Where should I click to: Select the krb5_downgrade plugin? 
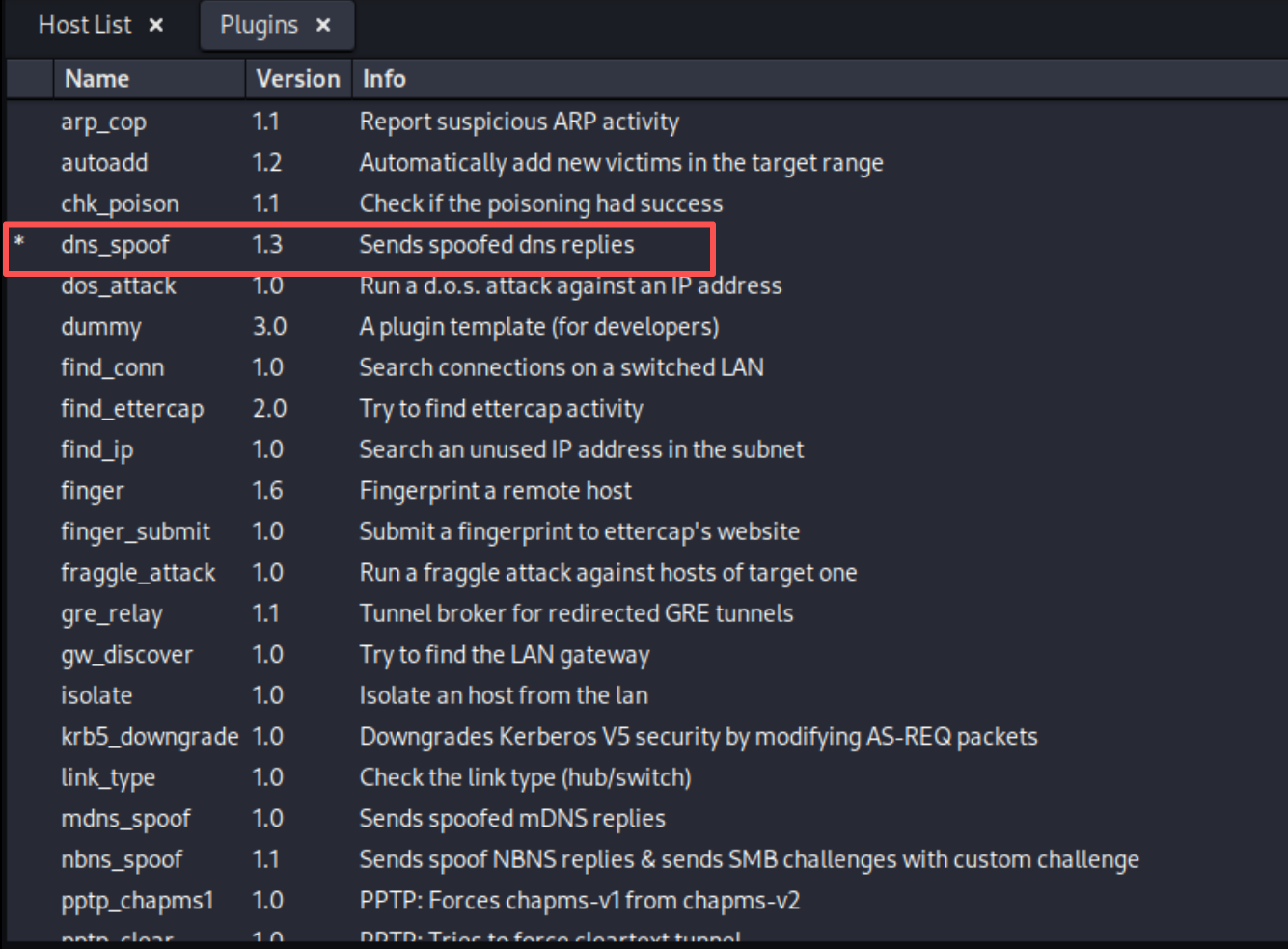pos(150,737)
